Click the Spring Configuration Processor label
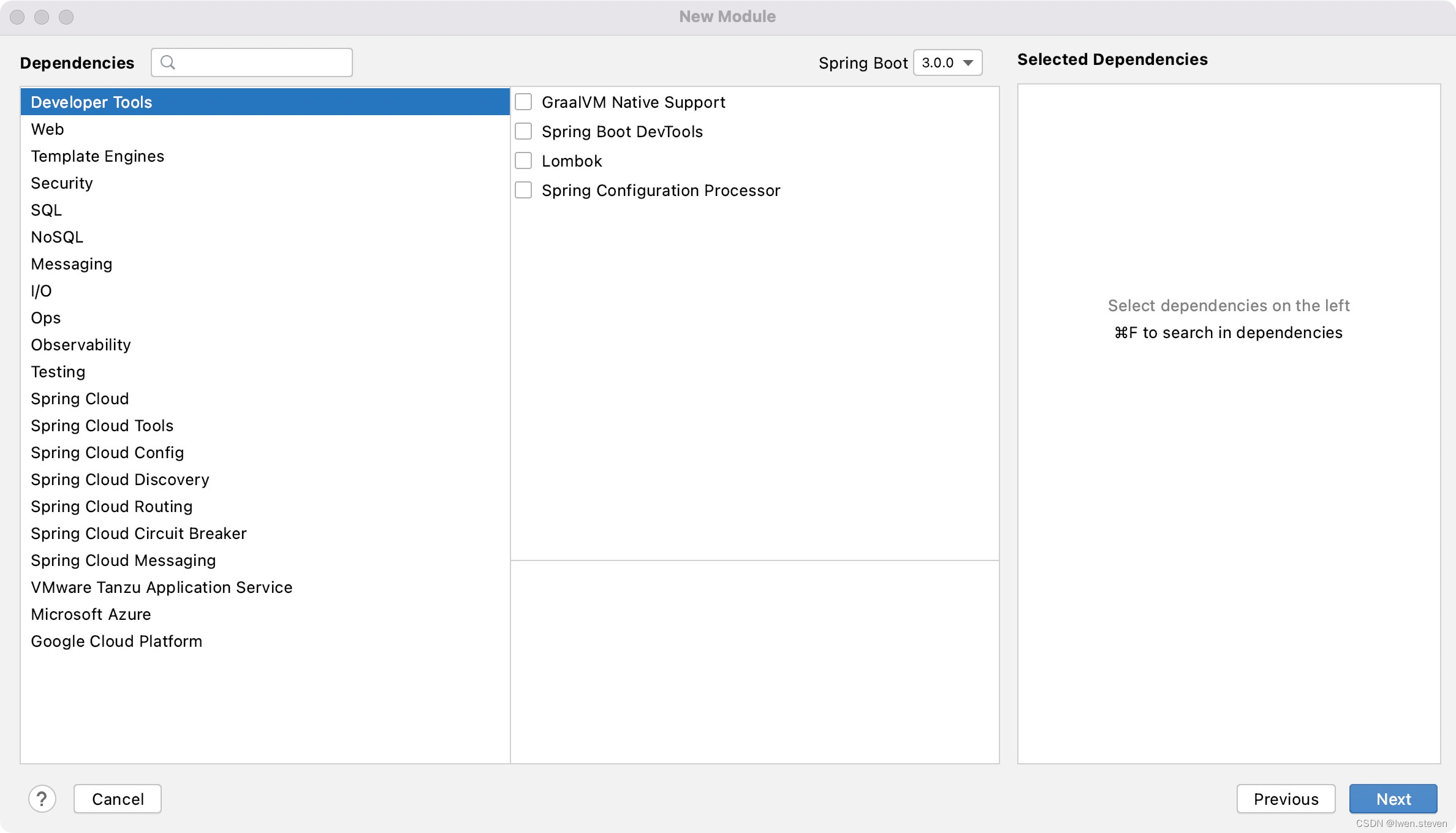The height and width of the screenshot is (833, 1456). coord(661,190)
